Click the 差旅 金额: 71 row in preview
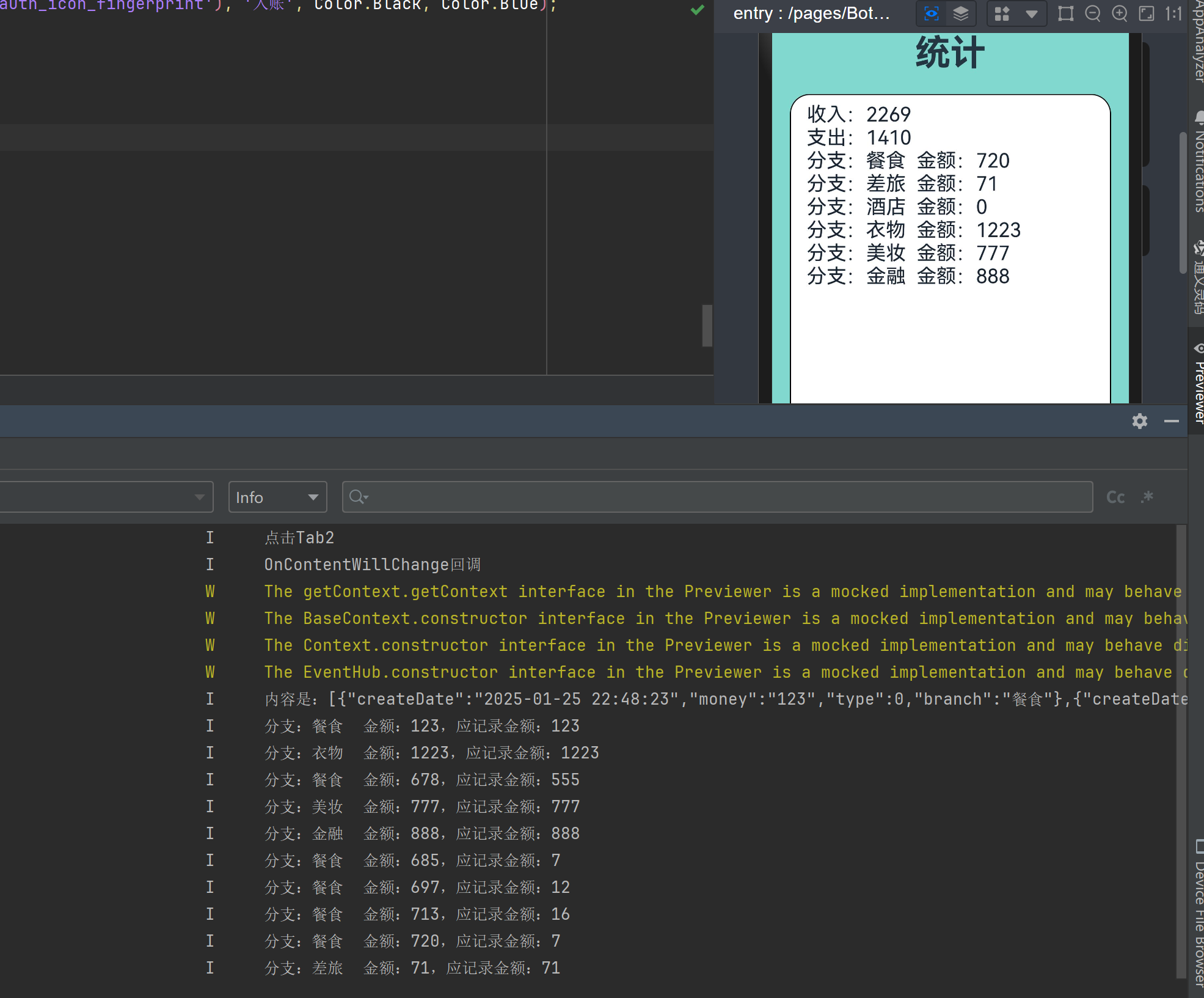Screen dimensions: 1204x998 pos(902,184)
